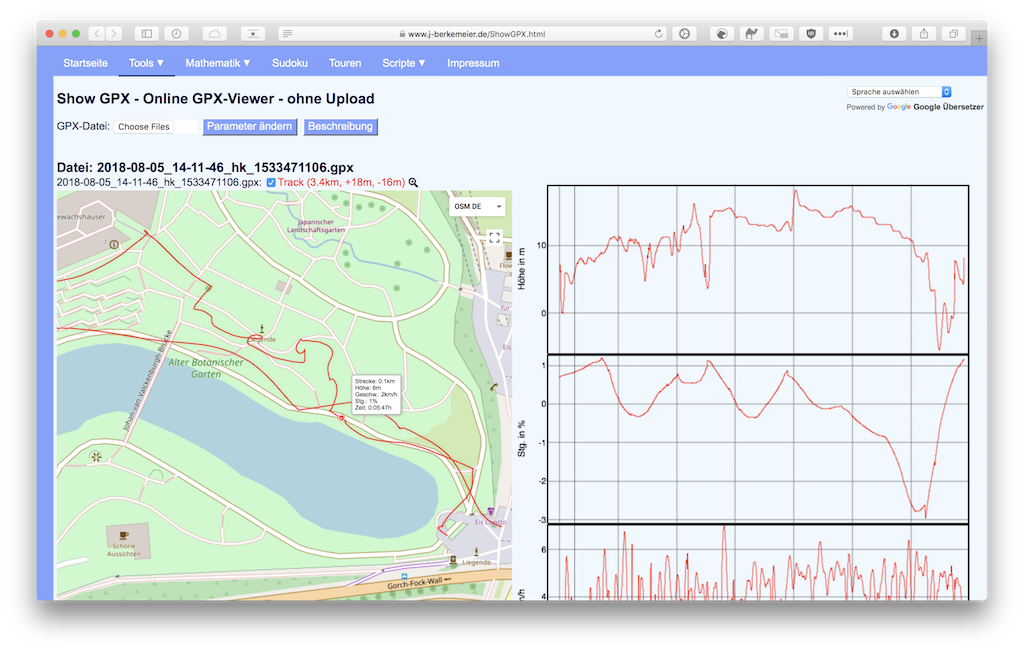Click the track info popup on the map
1024x653 pixels.
[x=376, y=394]
